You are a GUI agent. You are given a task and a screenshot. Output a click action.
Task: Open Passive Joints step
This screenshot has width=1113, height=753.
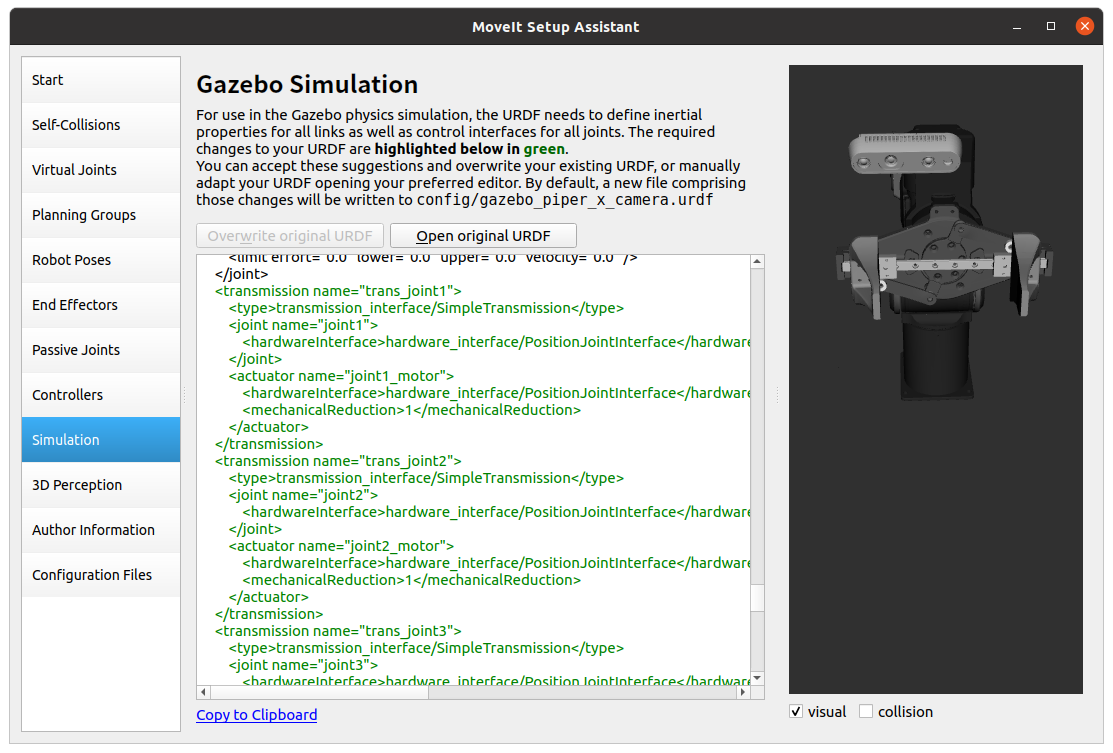101,350
